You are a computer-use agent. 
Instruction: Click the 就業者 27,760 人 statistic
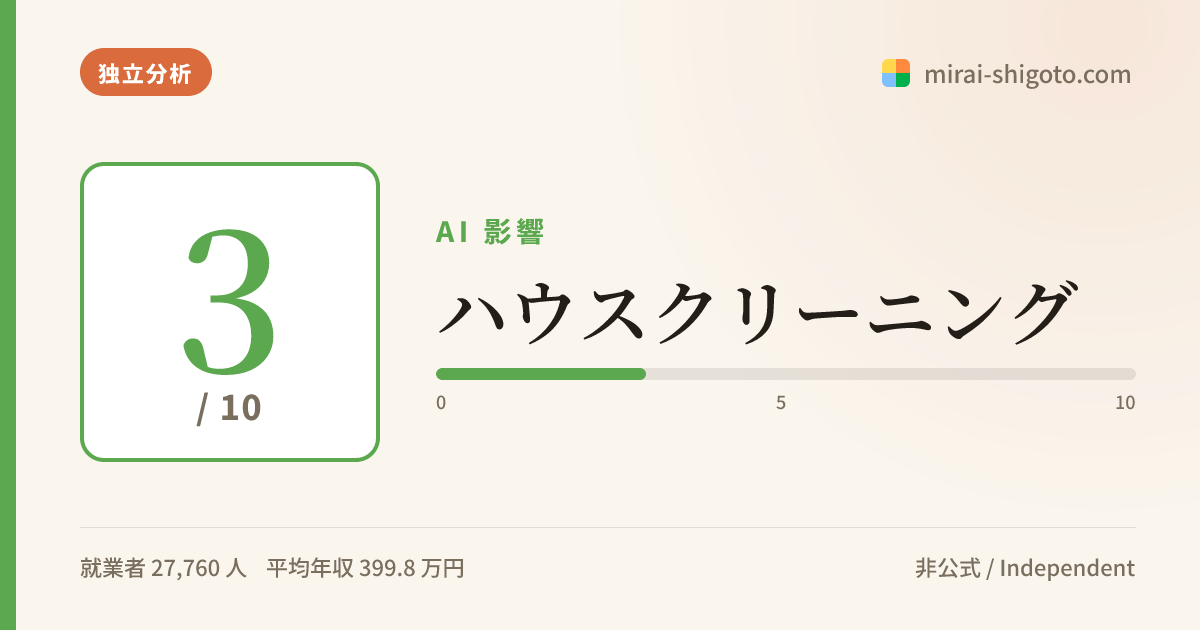click(163, 569)
